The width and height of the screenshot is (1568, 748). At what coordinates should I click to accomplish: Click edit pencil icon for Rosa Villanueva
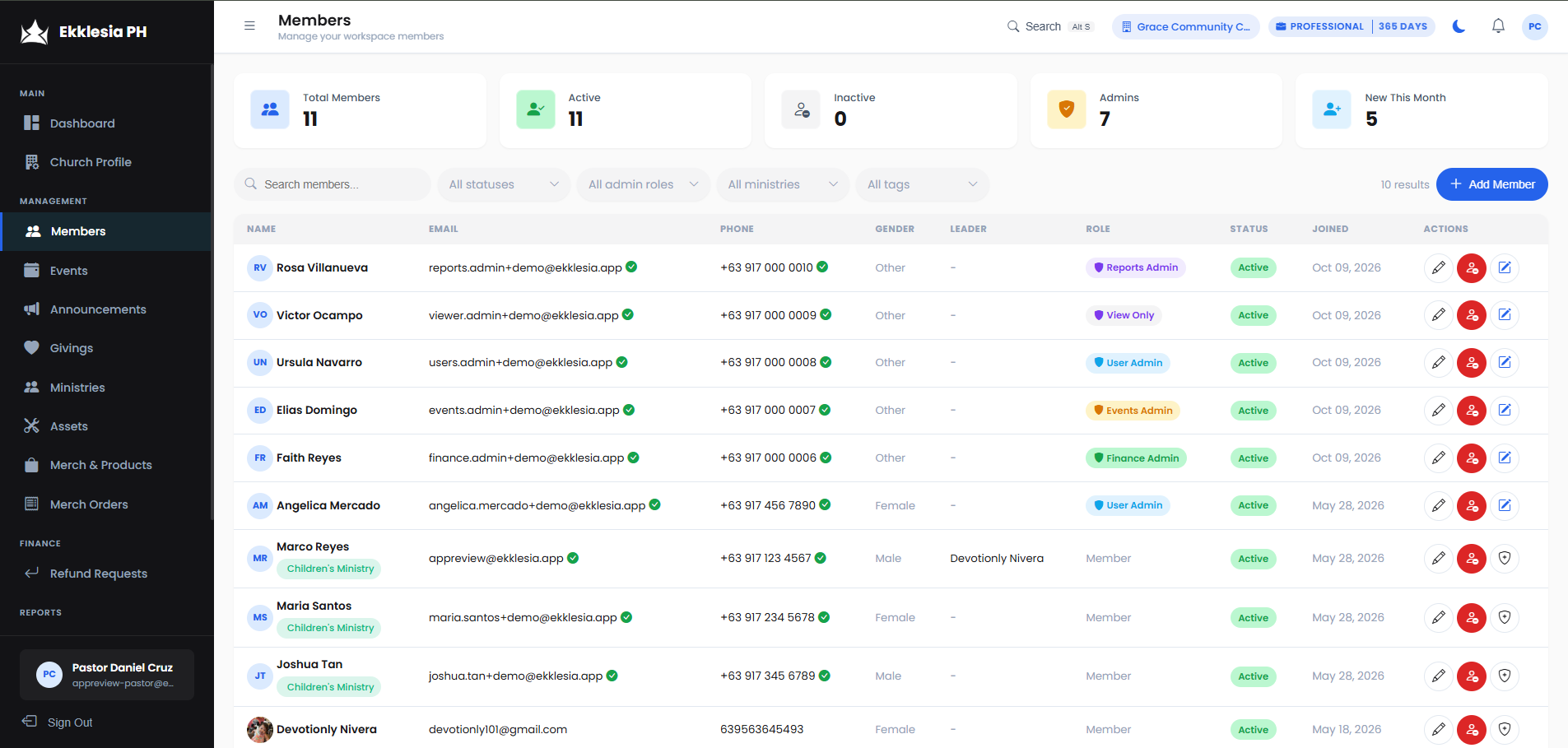[1439, 267]
